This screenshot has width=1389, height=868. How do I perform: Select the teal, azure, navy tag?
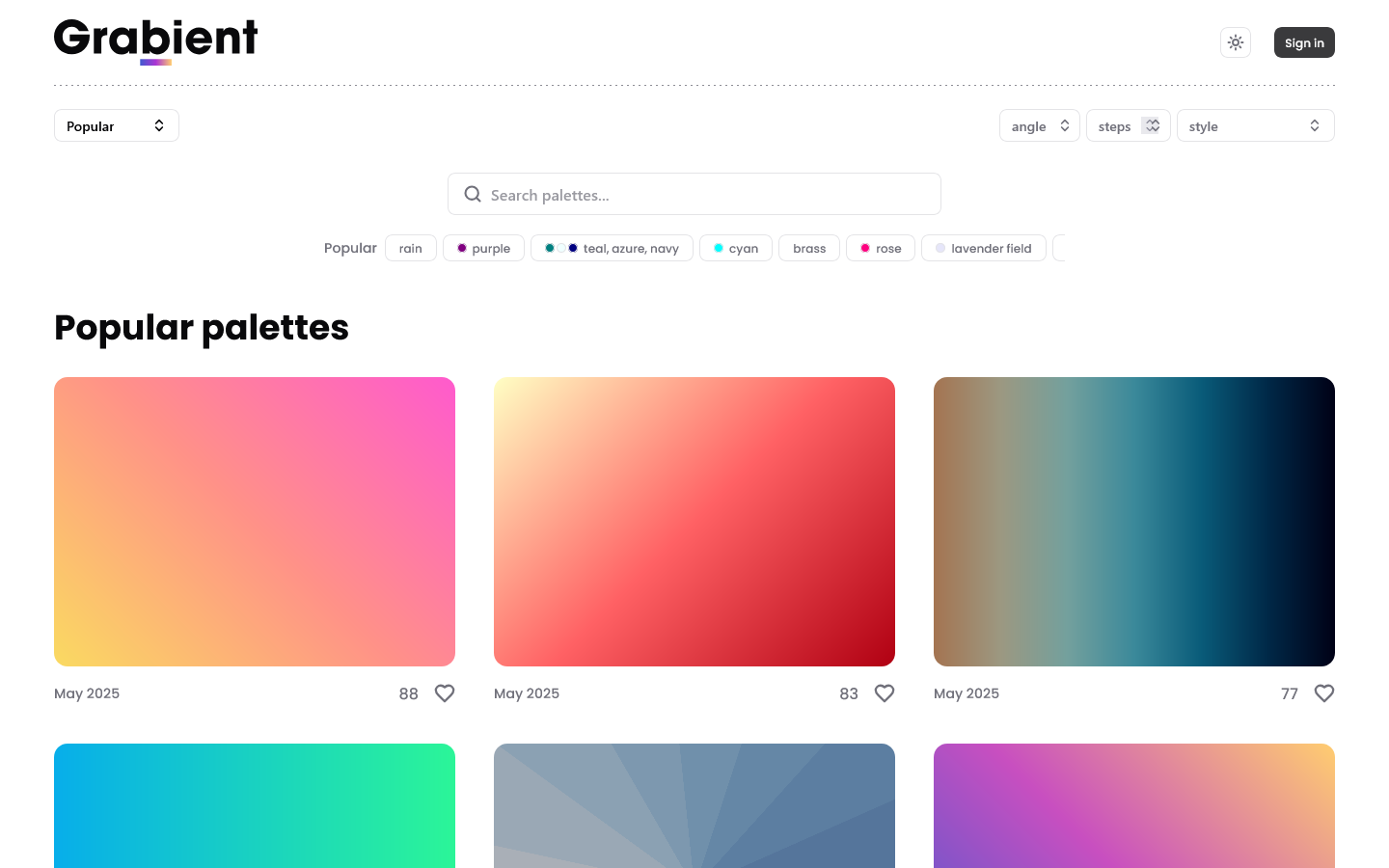[612, 248]
